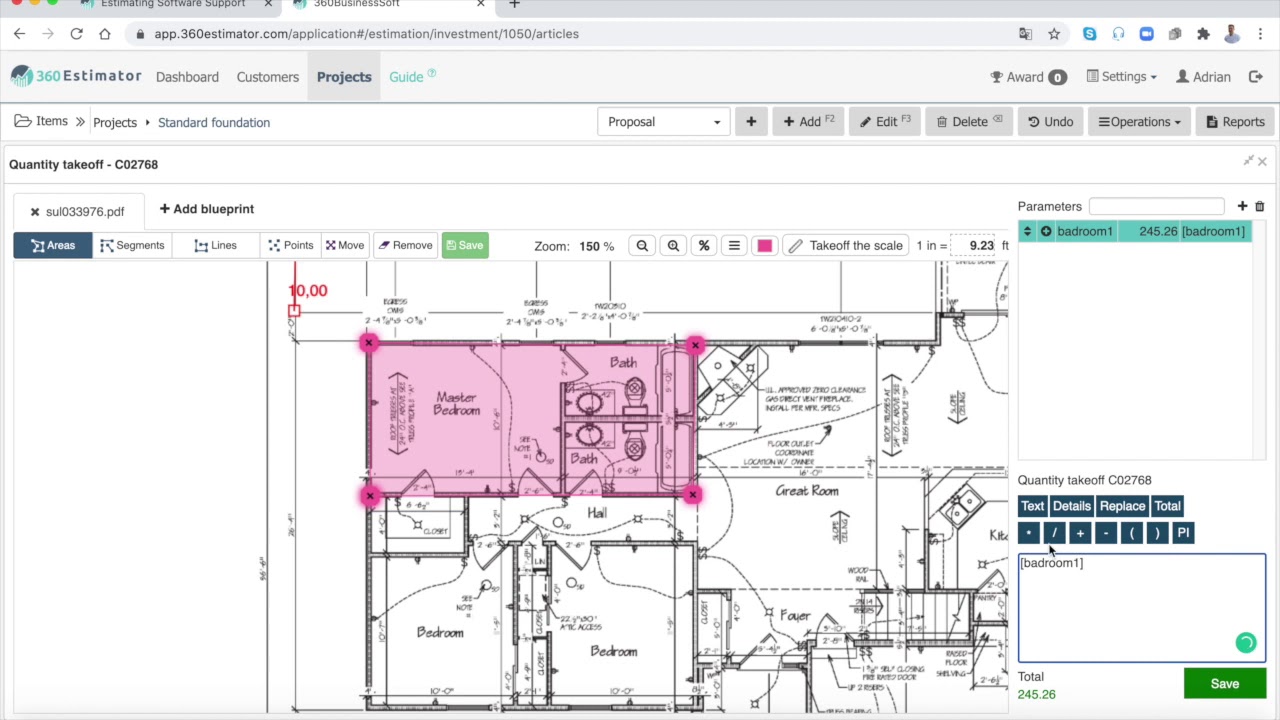
Task: Undo the last action
Action: [1050, 122]
